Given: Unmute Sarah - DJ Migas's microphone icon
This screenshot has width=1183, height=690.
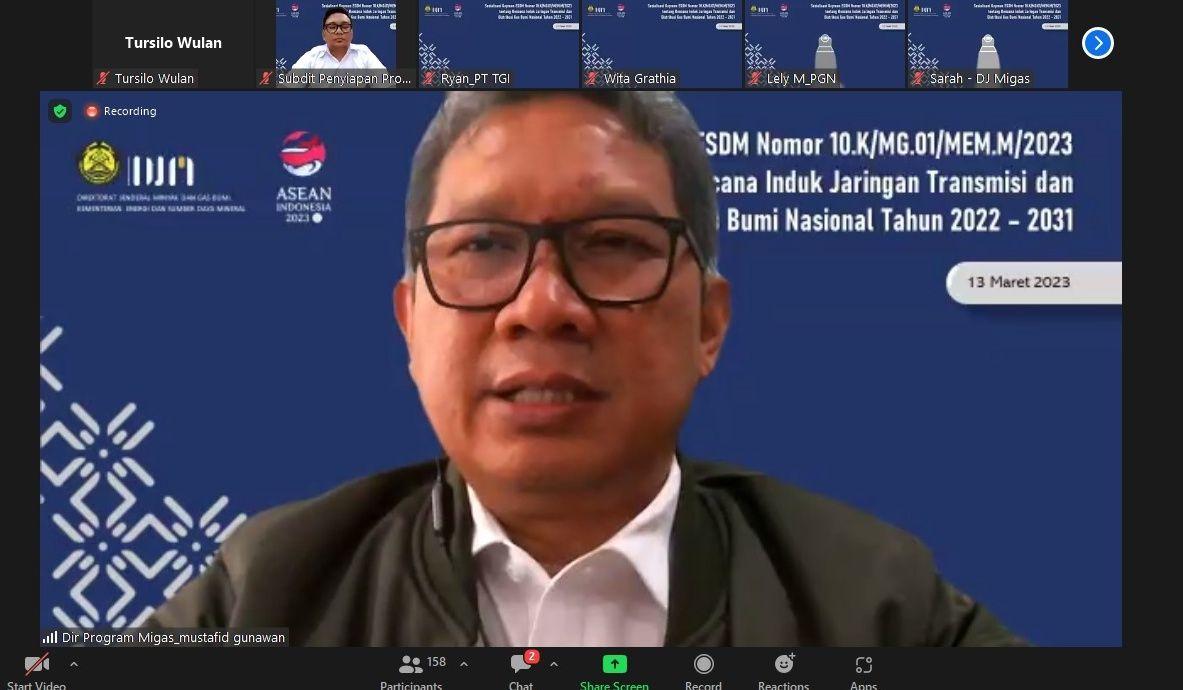Looking at the screenshot, I should pyautogui.click(x=918, y=78).
